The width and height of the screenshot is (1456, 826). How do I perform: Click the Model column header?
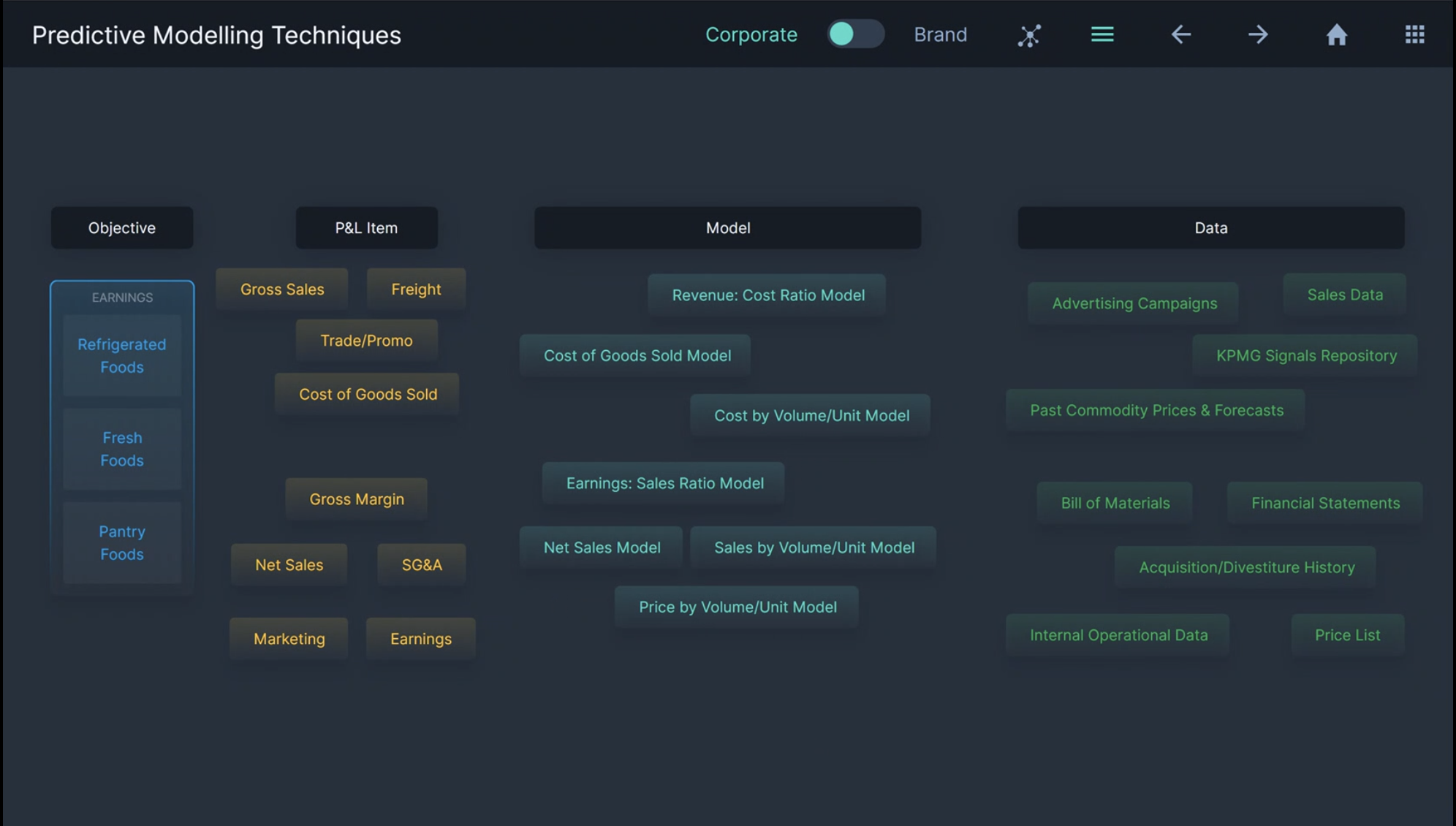tap(728, 228)
